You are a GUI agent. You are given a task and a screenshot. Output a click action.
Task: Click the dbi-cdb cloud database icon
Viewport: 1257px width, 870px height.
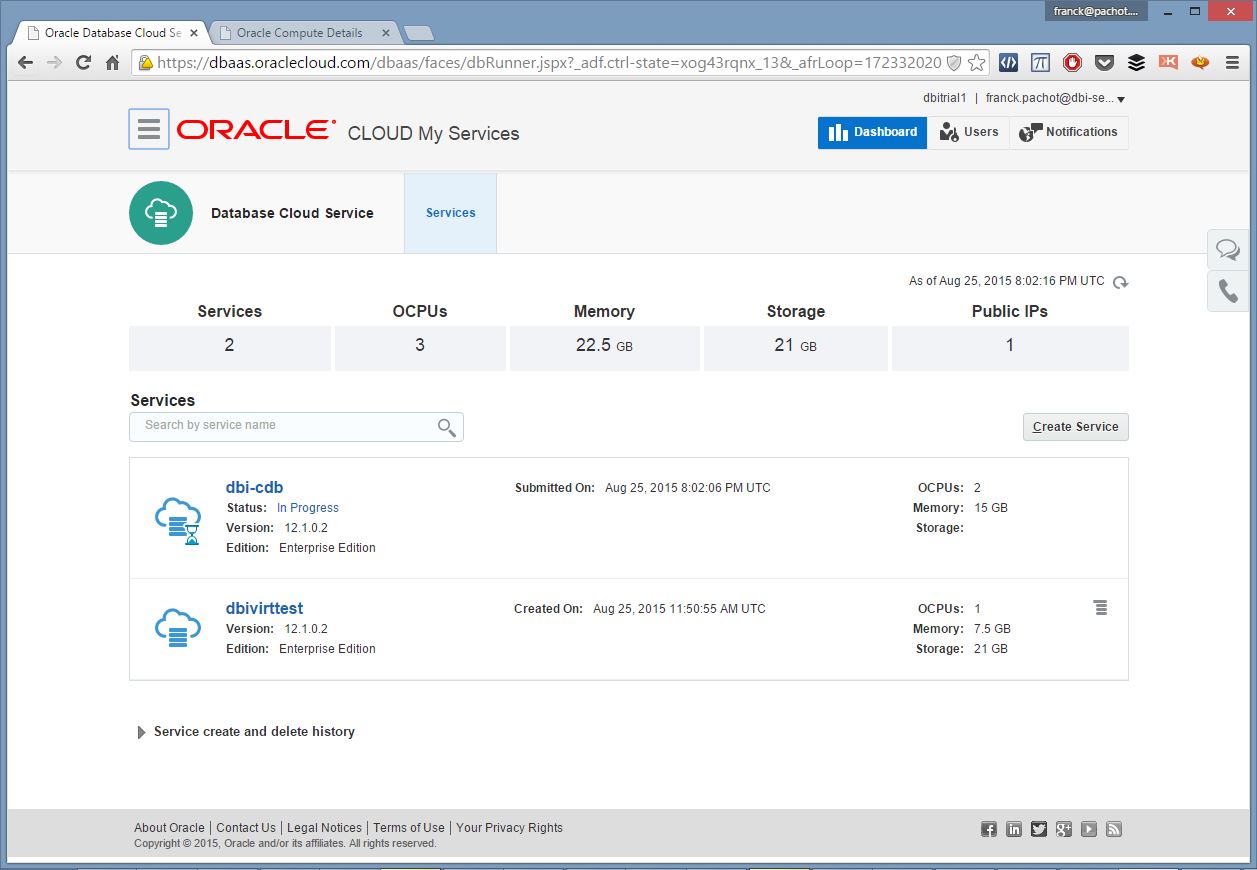pyautogui.click(x=178, y=522)
